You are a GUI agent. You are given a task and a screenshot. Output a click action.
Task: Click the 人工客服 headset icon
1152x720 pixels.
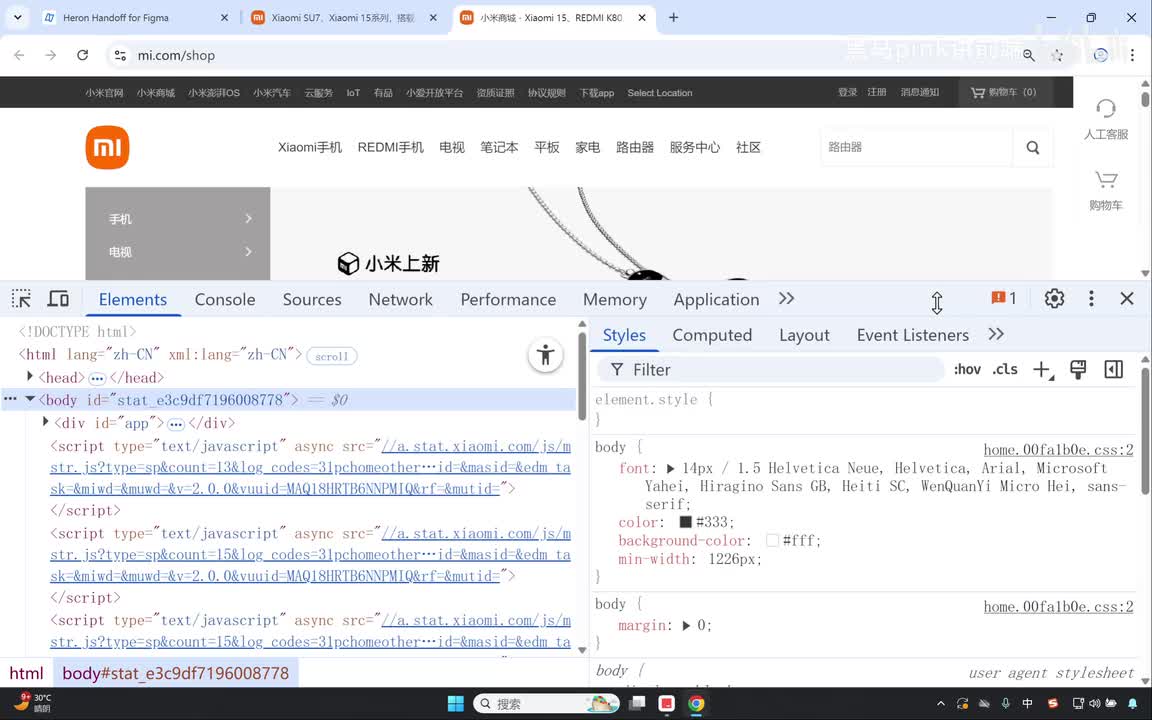[x=1105, y=109]
